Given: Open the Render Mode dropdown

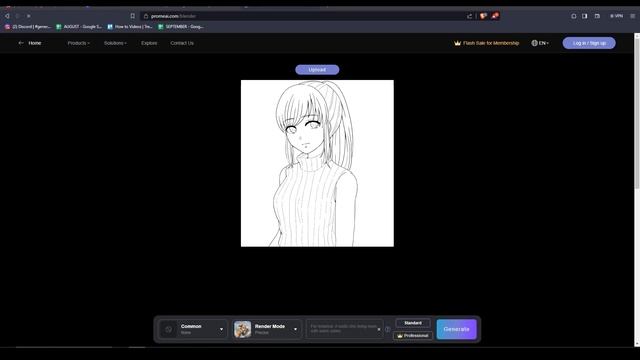Looking at the screenshot, I should pyautogui.click(x=267, y=329).
